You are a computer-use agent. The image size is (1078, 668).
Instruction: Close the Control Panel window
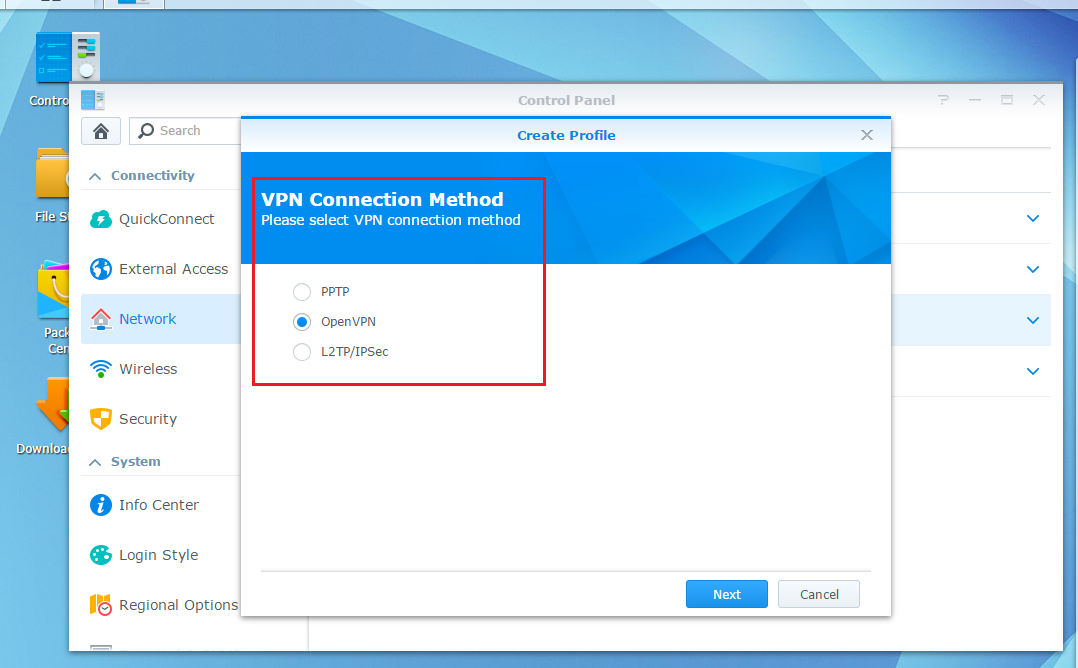point(1039,100)
